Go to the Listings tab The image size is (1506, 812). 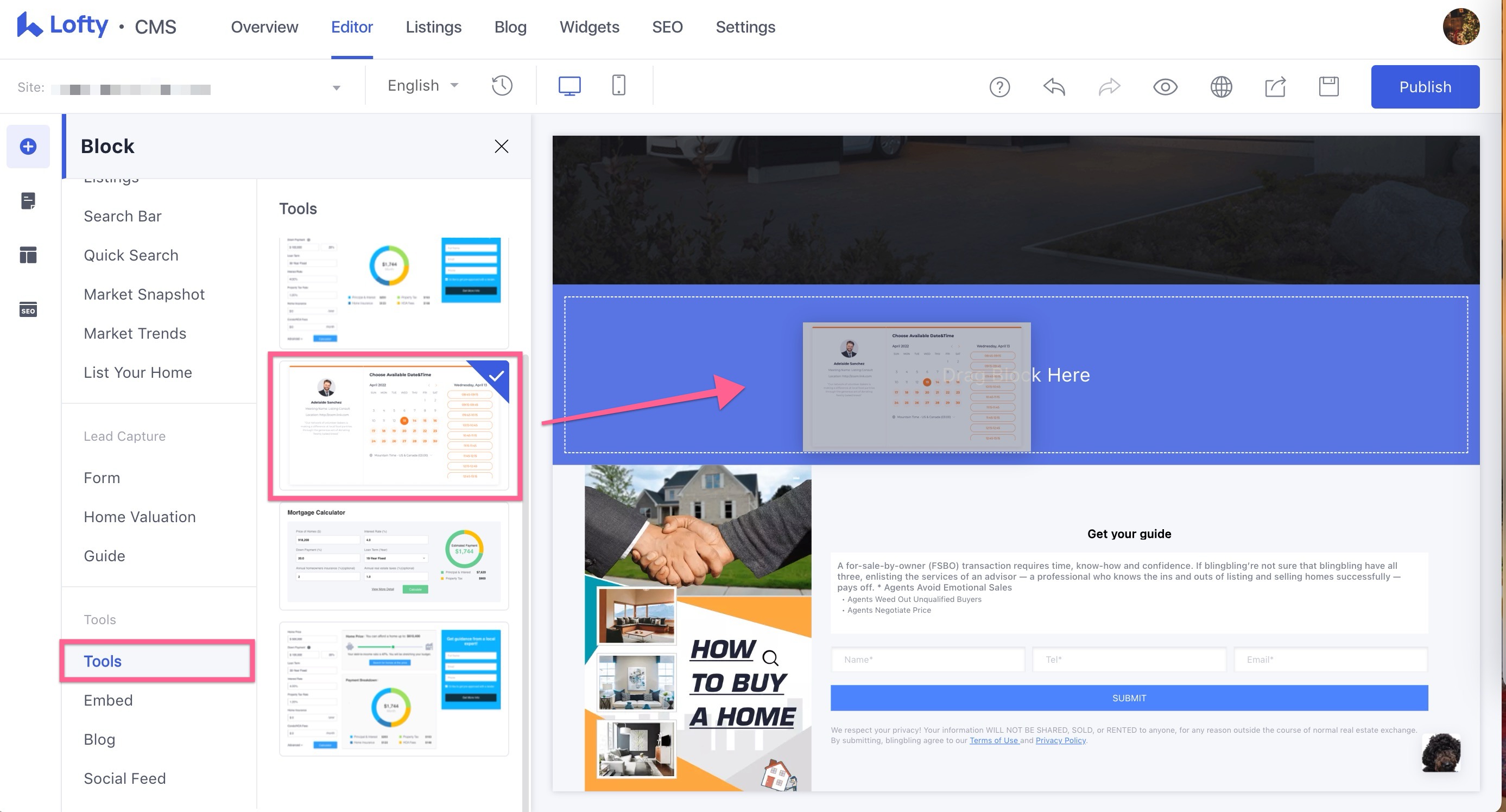(433, 27)
